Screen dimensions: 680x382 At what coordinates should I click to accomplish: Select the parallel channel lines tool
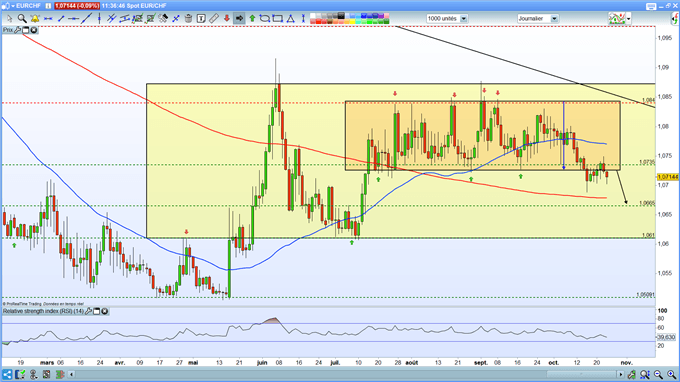click(x=111, y=18)
